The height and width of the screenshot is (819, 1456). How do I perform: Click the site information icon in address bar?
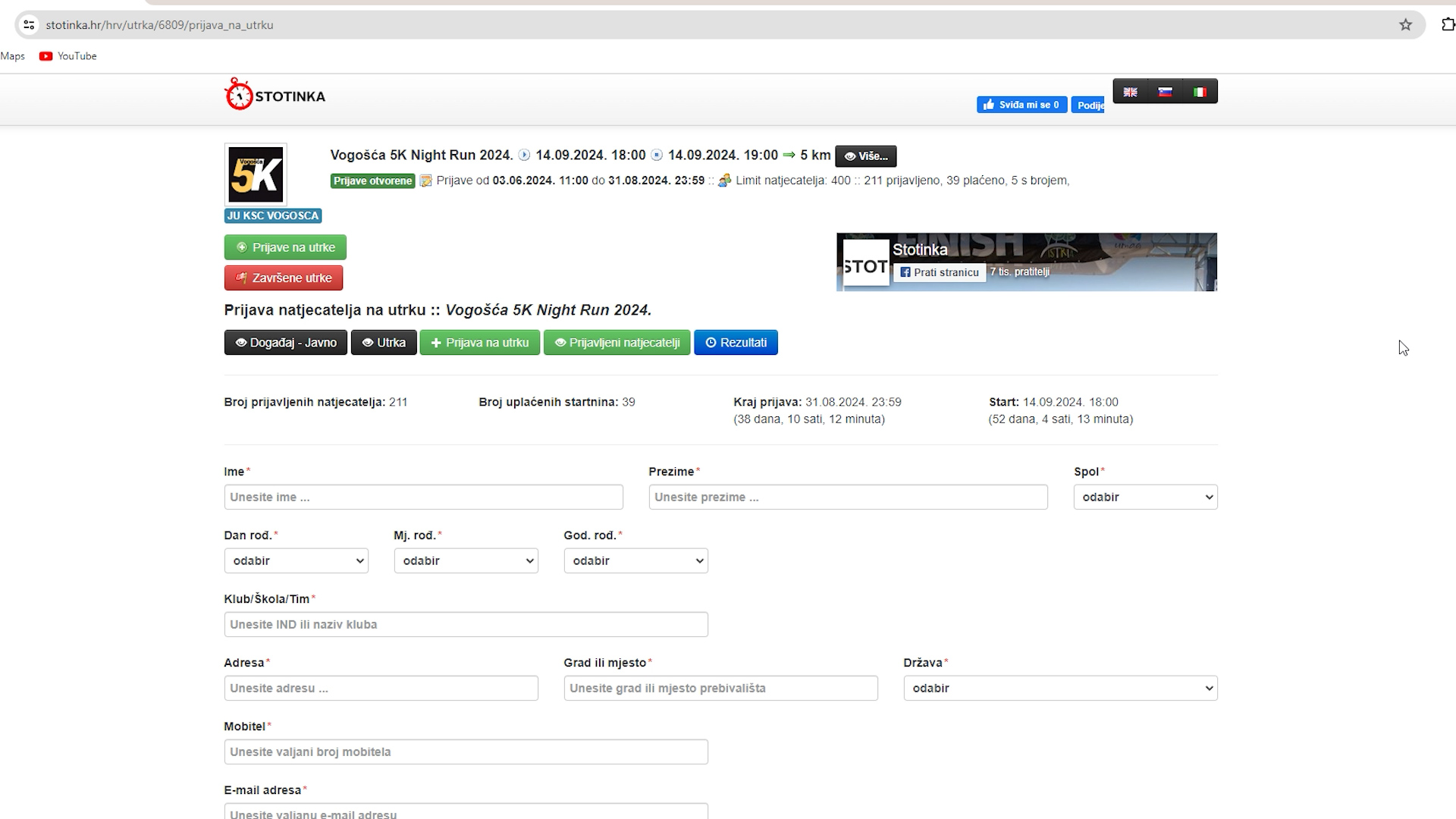pyautogui.click(x=29, y=25)
